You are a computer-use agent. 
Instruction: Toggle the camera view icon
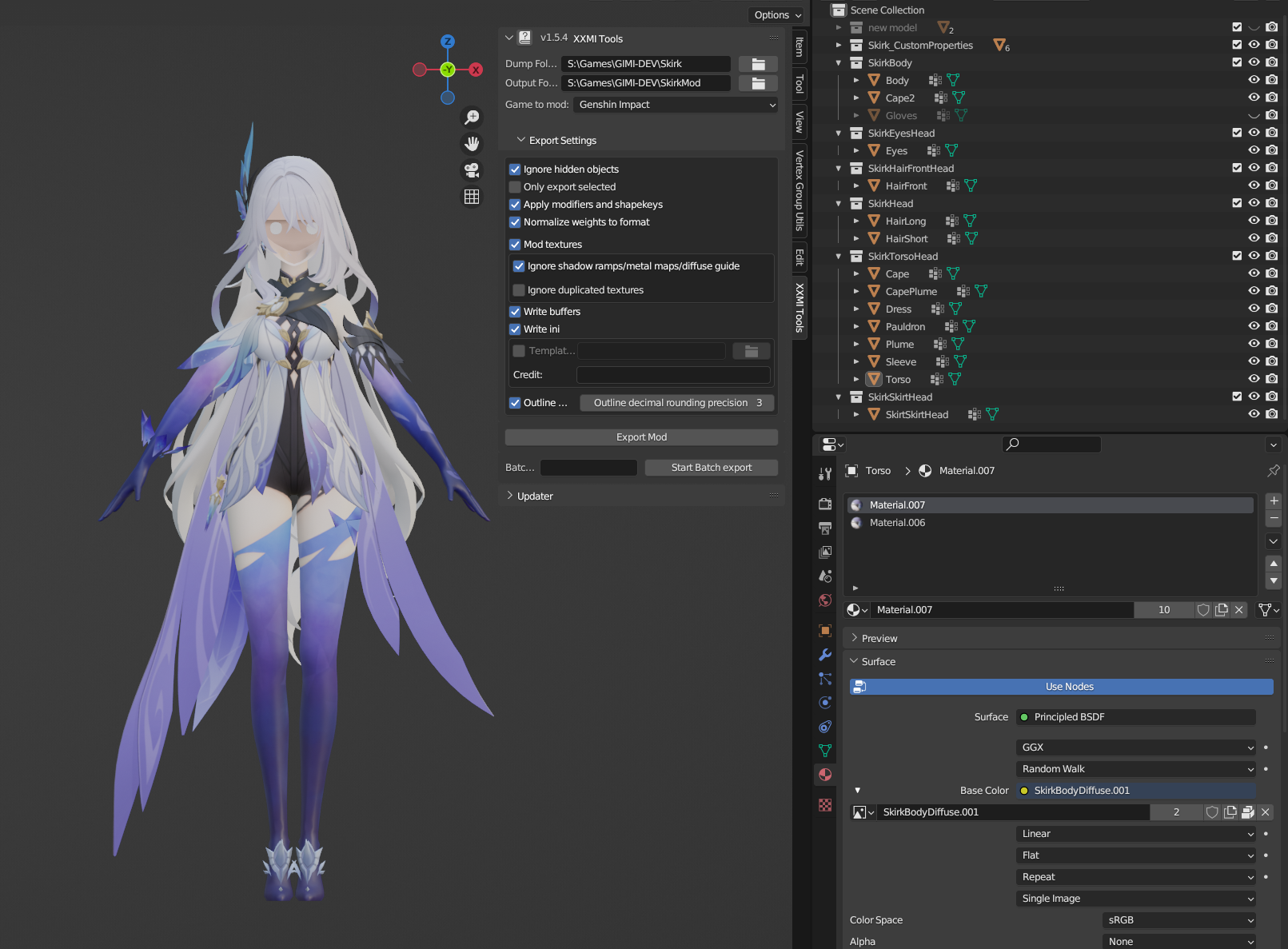tap(472, 170)
